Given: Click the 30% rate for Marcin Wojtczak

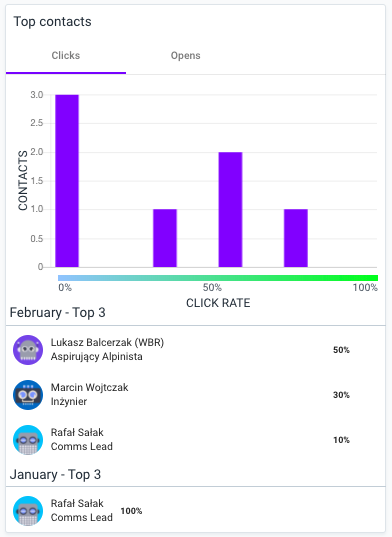Looking at the screenshot, I should [341, 395].
